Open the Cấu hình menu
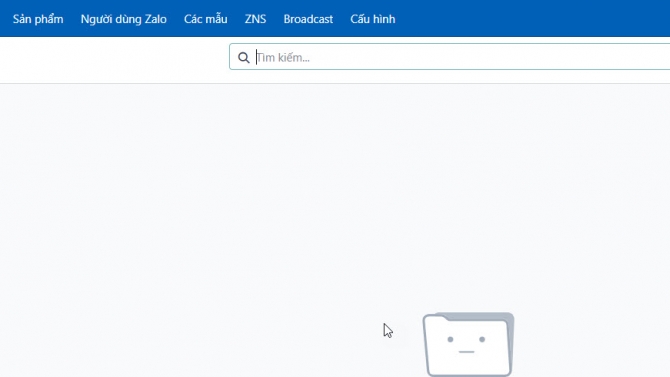This screenshot has width=670, height=377. 373,19
